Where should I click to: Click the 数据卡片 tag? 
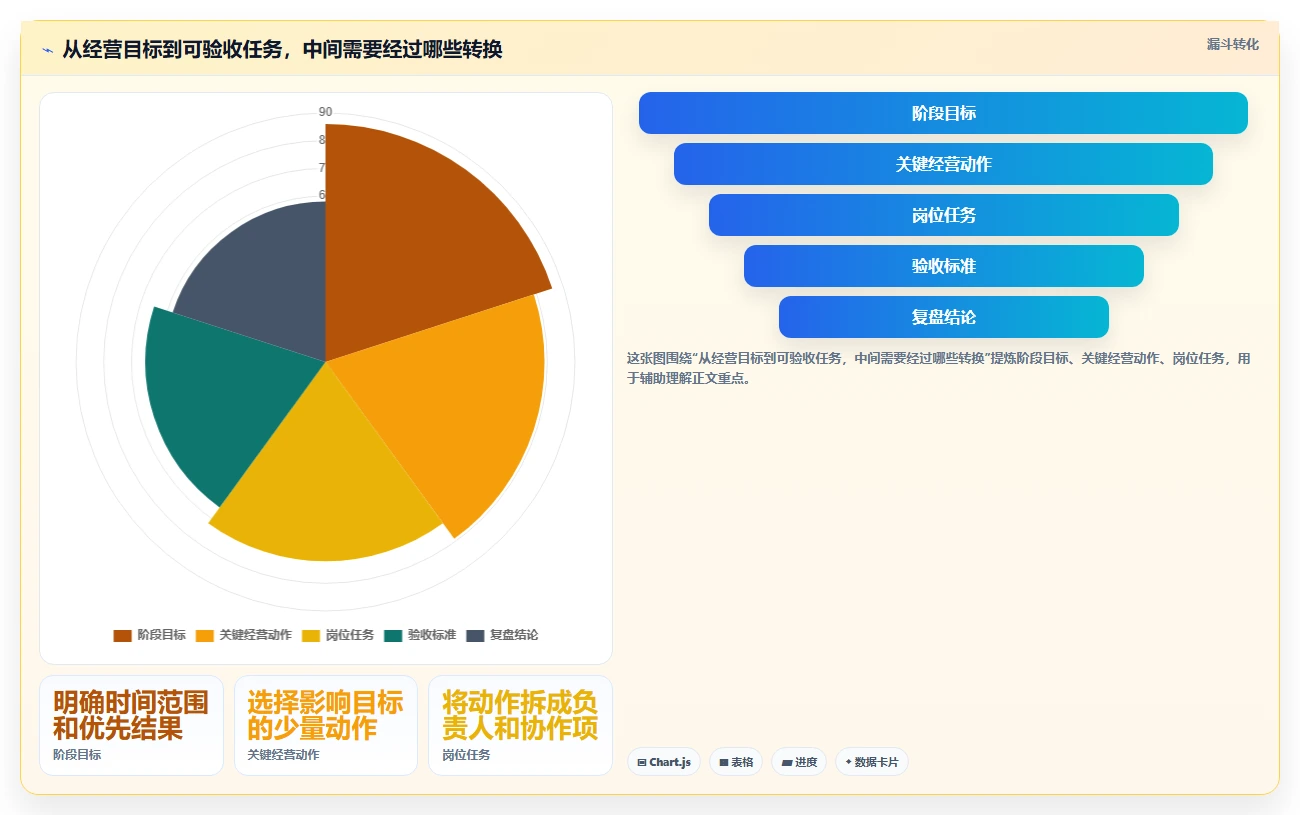click(x=872, y=762)
